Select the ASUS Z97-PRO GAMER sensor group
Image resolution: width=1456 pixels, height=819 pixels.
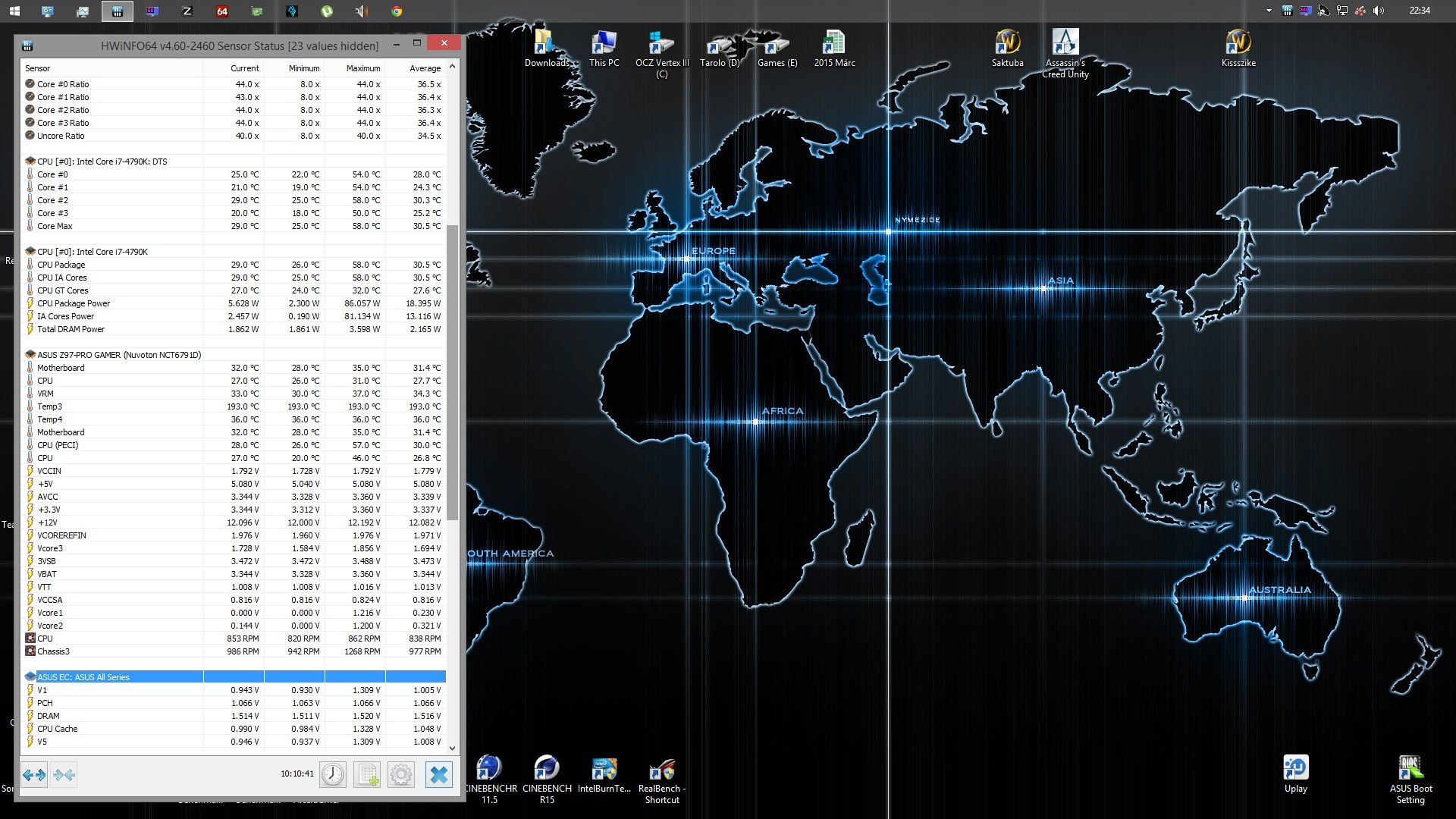click(x=234, y=355)
